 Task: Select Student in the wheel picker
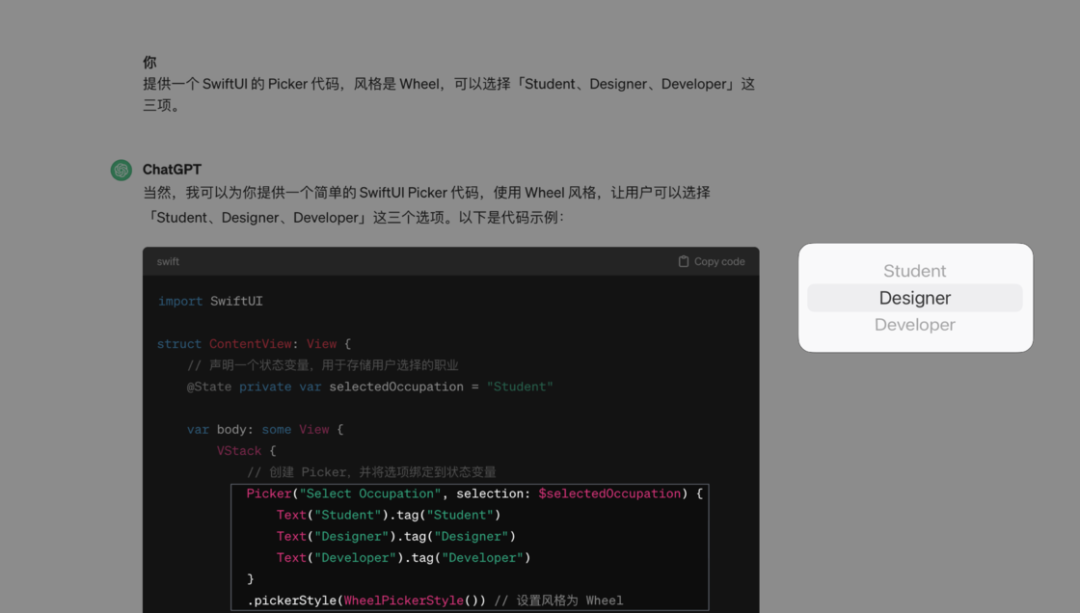915,271
